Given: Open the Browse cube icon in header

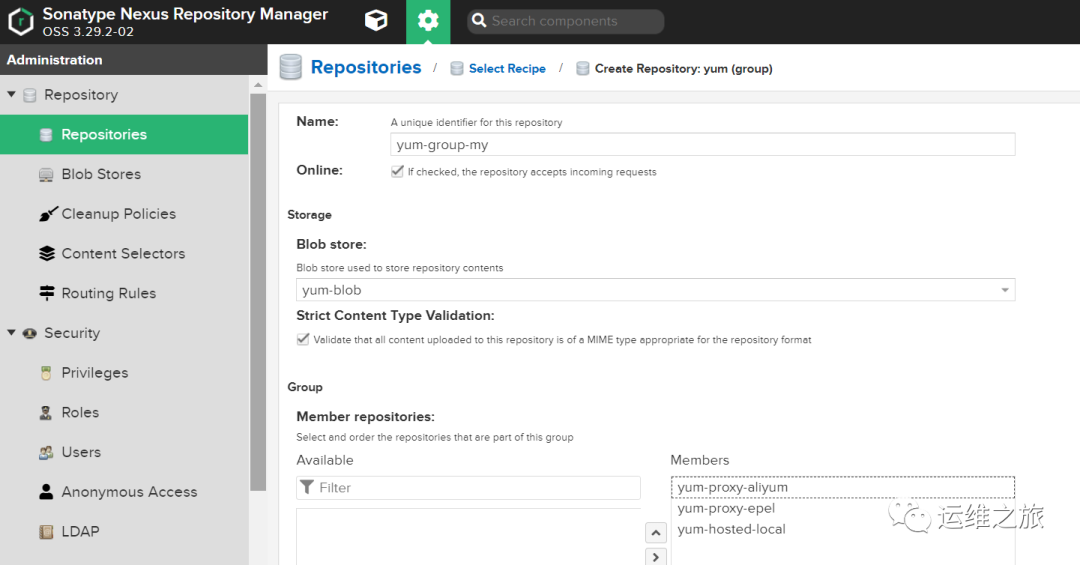Looking at the screenshot, I should 375,21.
